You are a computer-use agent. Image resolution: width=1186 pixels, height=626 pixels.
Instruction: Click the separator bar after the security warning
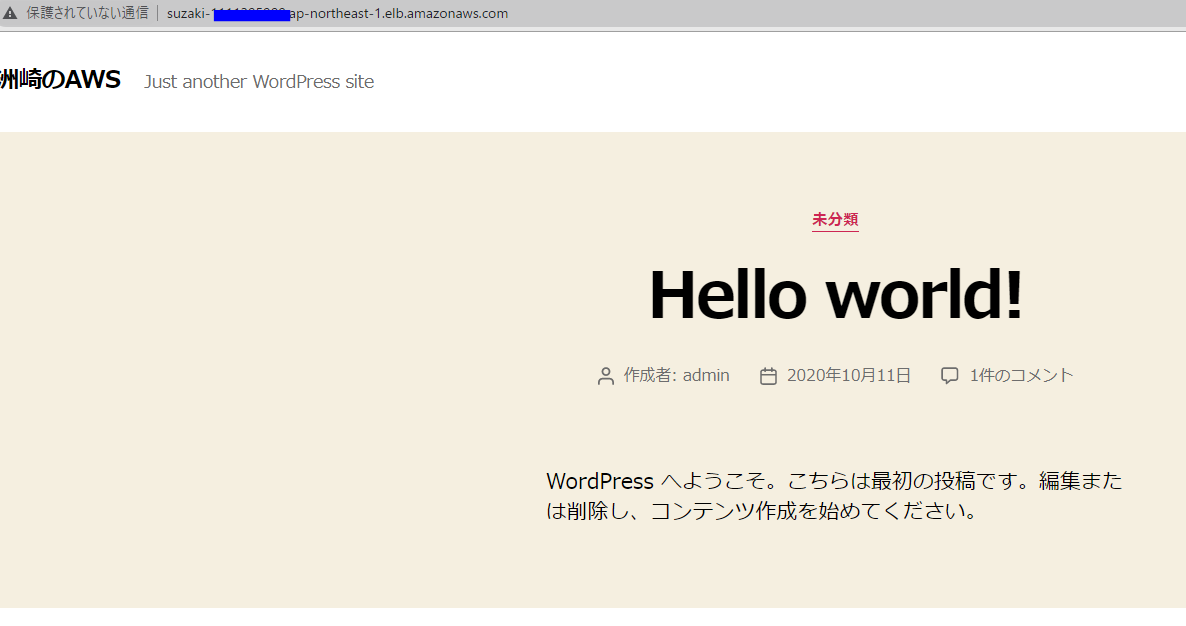pyautogui.click(x=157, y=12)
